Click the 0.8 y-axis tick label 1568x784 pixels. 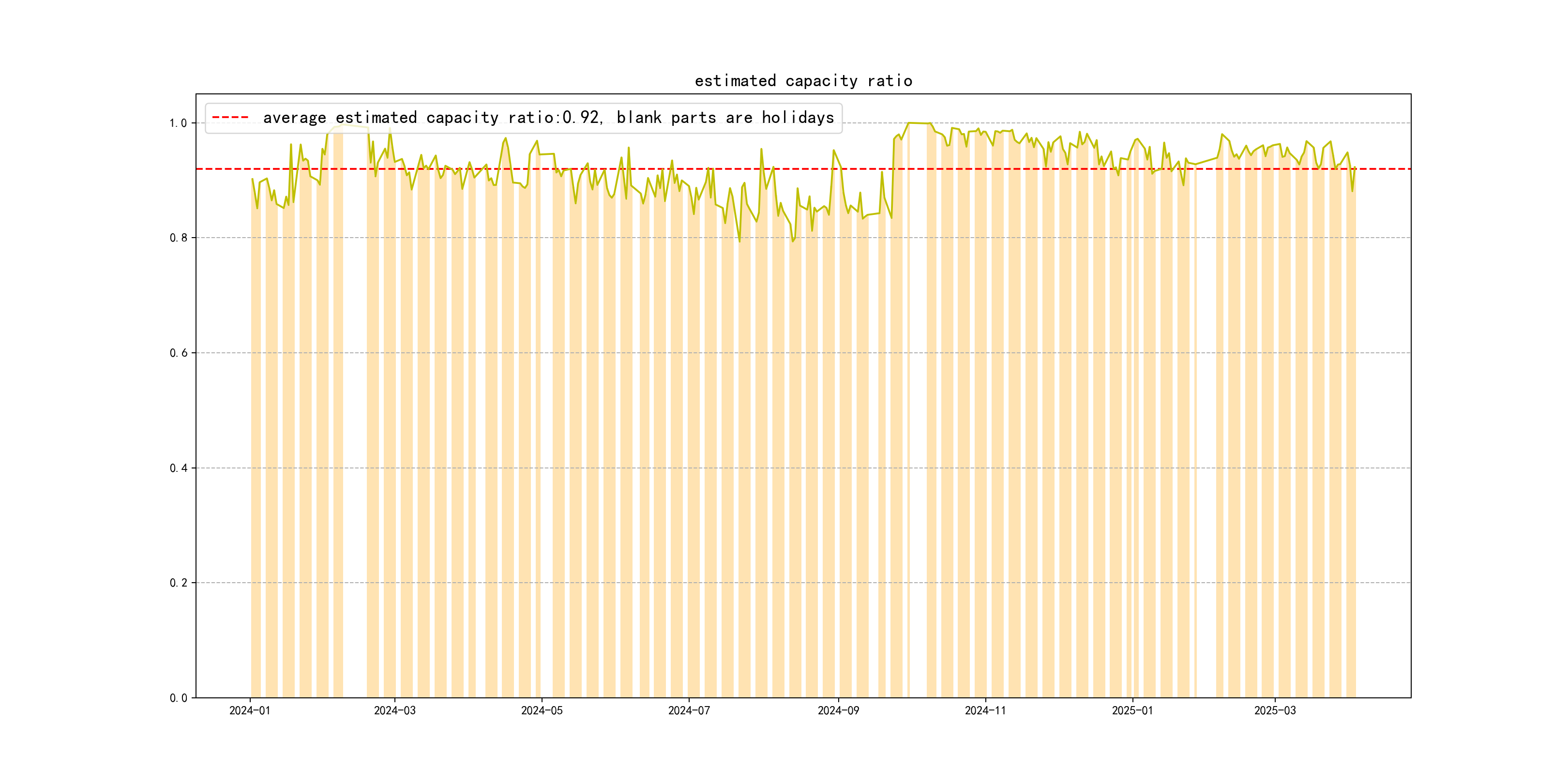178,238
